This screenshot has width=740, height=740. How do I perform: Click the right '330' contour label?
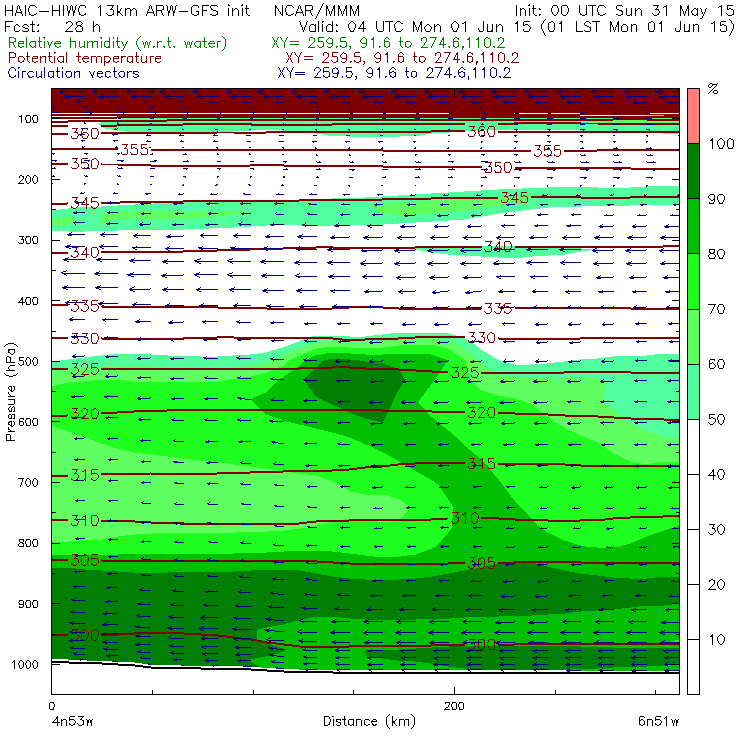click(481, 338)
